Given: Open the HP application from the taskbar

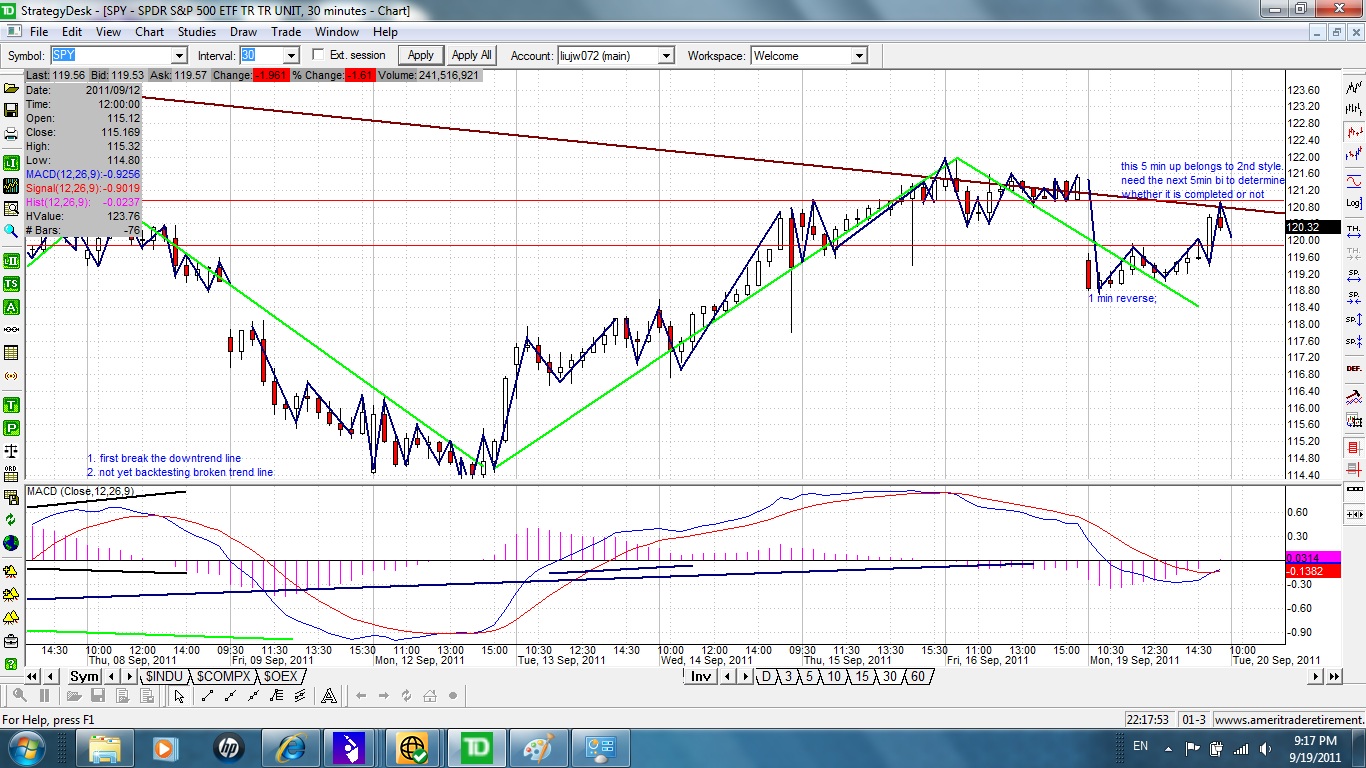Looking at the screenshot, I should pos(229,748).
